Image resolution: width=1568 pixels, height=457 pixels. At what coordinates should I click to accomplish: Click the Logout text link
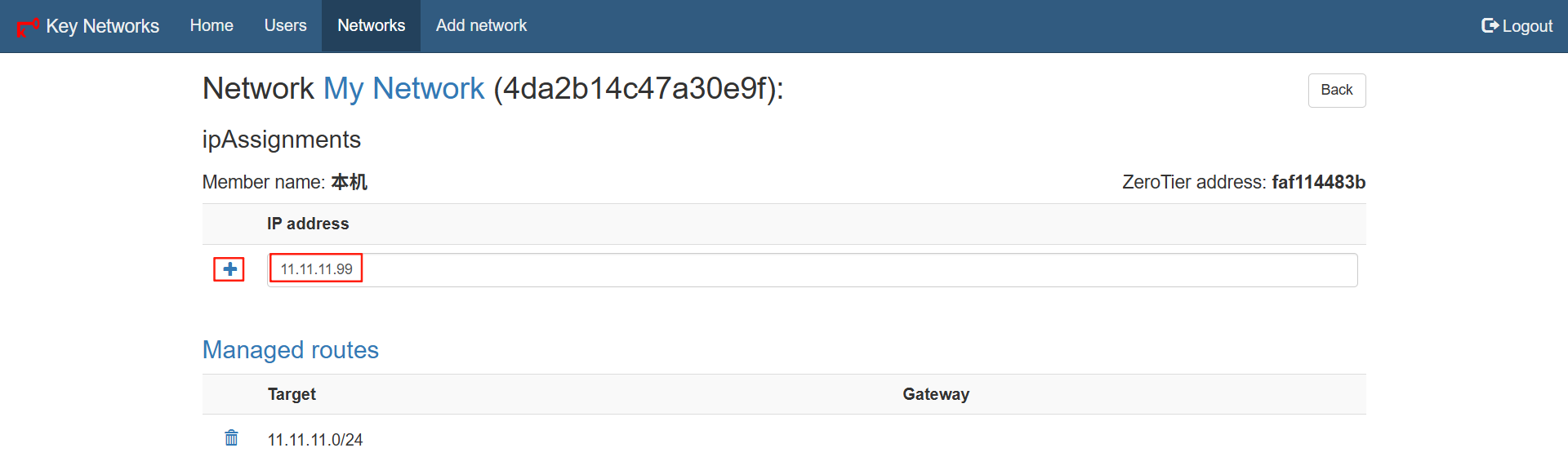tap(1527, 26)
